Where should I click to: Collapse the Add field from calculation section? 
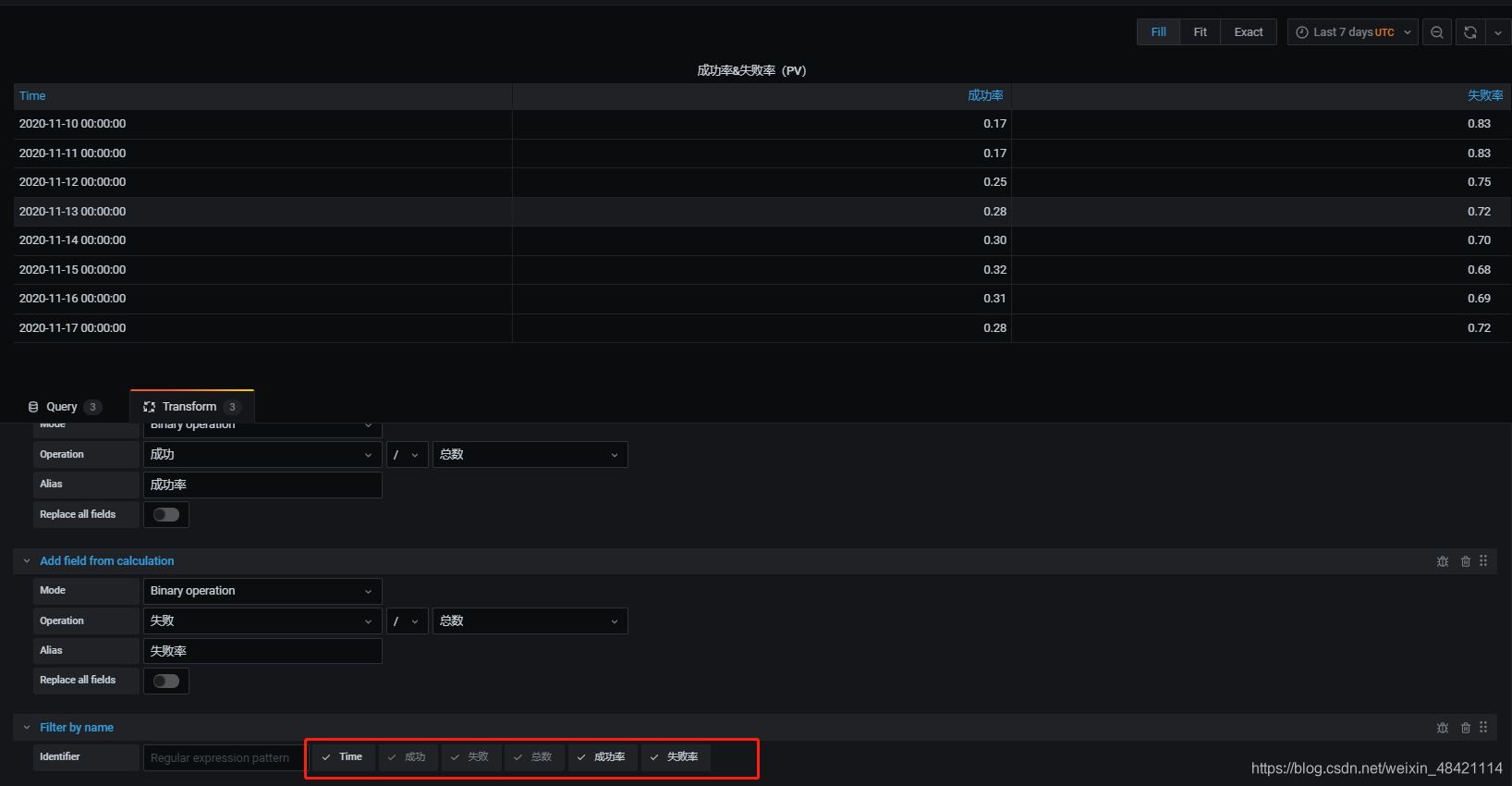tap(27, 561)
